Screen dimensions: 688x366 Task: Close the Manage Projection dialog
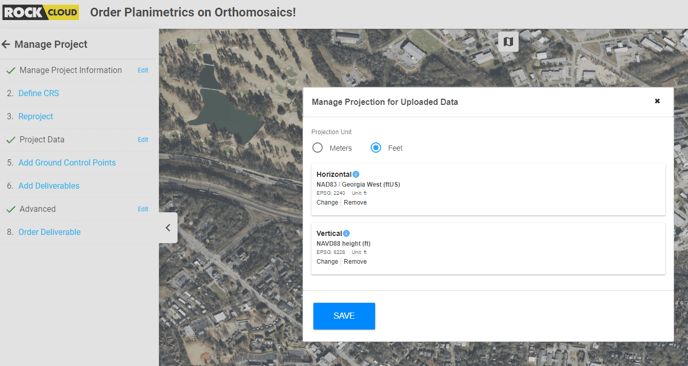(x=657, y=101)
